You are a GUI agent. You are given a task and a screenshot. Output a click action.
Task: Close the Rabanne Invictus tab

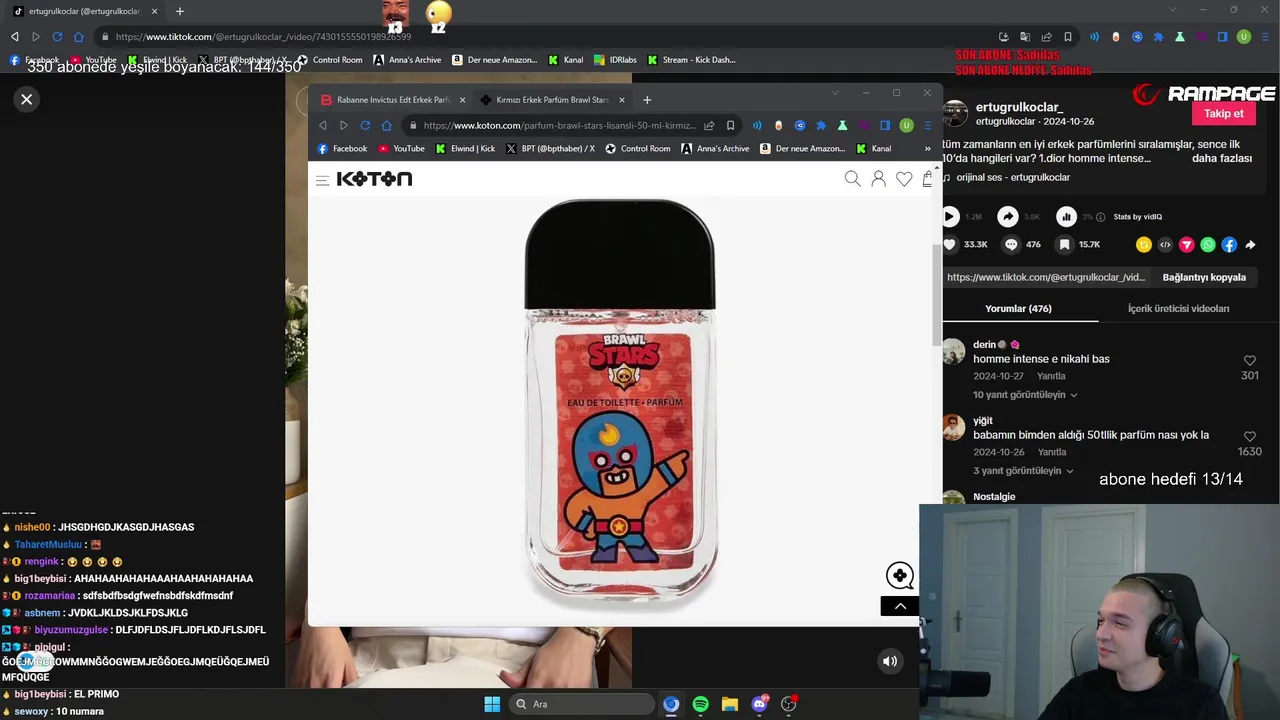tap(462, 100)
